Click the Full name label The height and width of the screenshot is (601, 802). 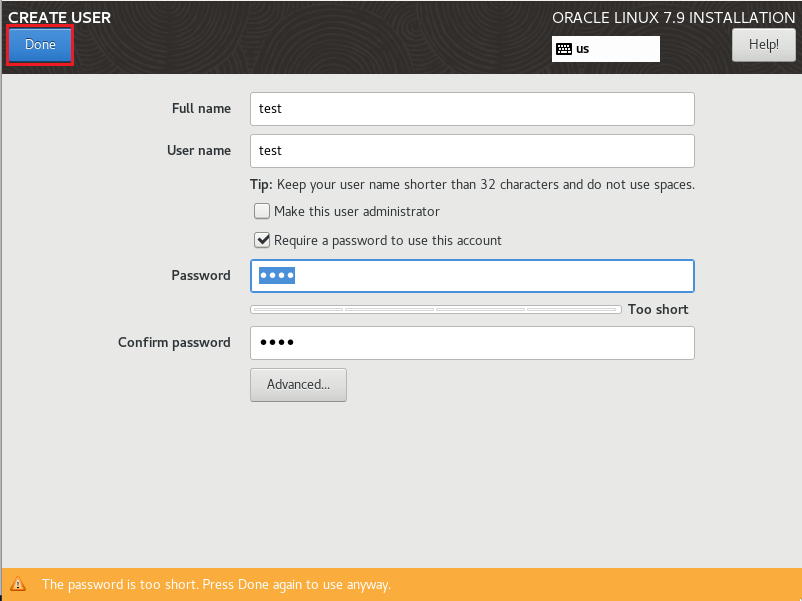[201, 108]
